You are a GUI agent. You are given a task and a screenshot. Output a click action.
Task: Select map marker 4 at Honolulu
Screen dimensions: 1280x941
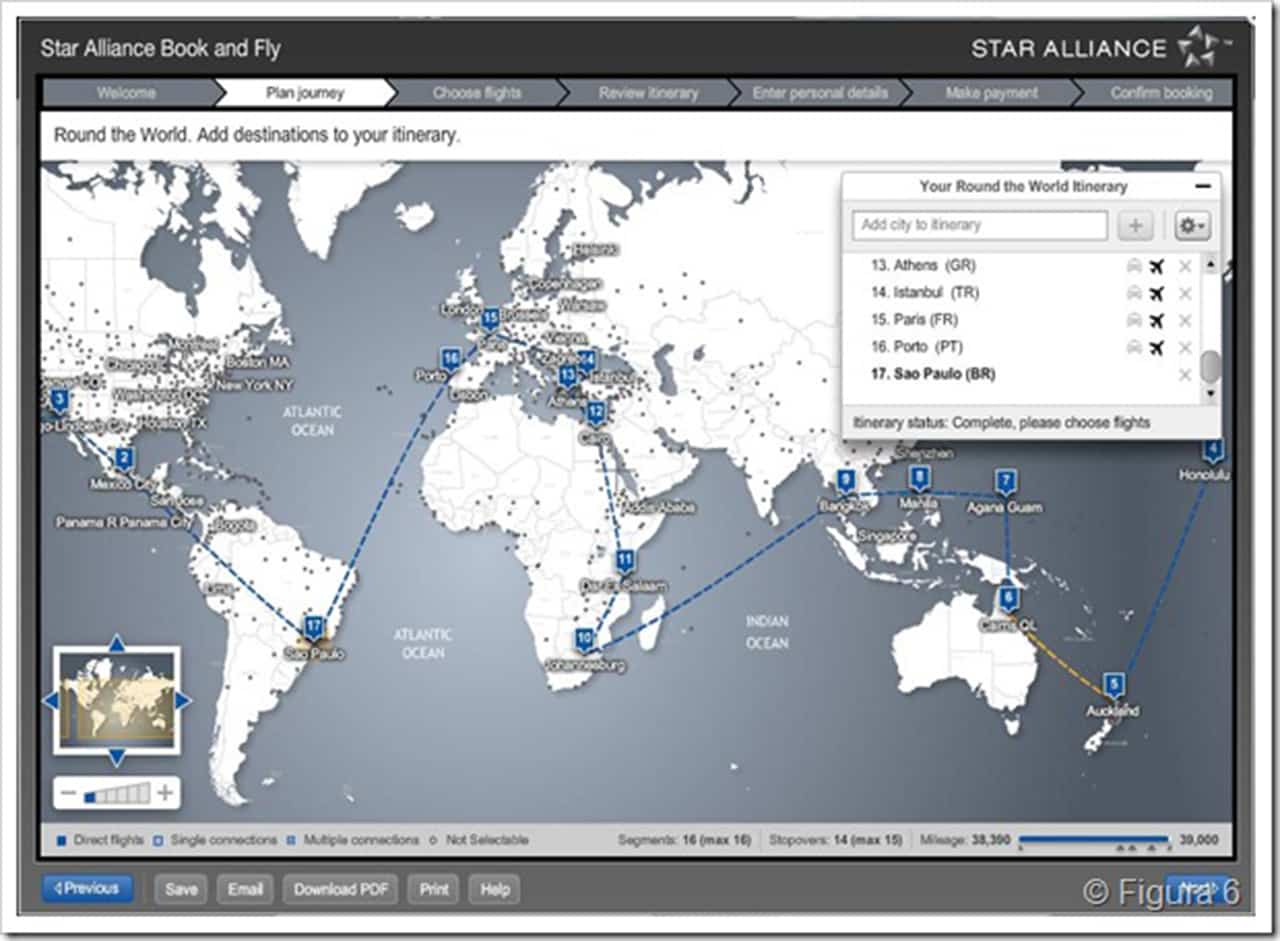(1213, 449)
